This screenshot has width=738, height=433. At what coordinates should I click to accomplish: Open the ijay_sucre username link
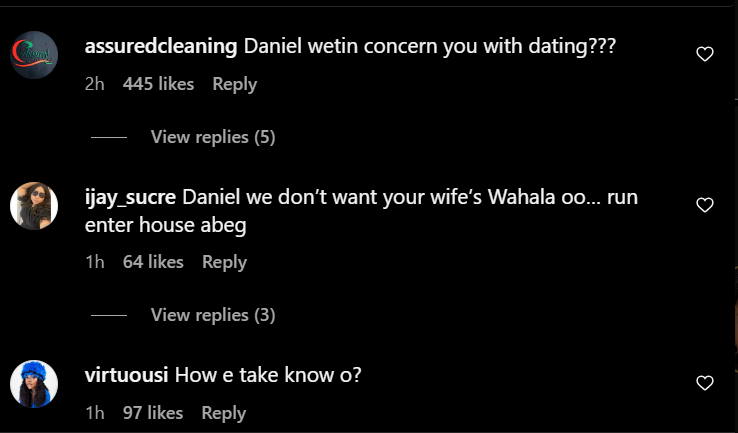[x=131, y=197]
